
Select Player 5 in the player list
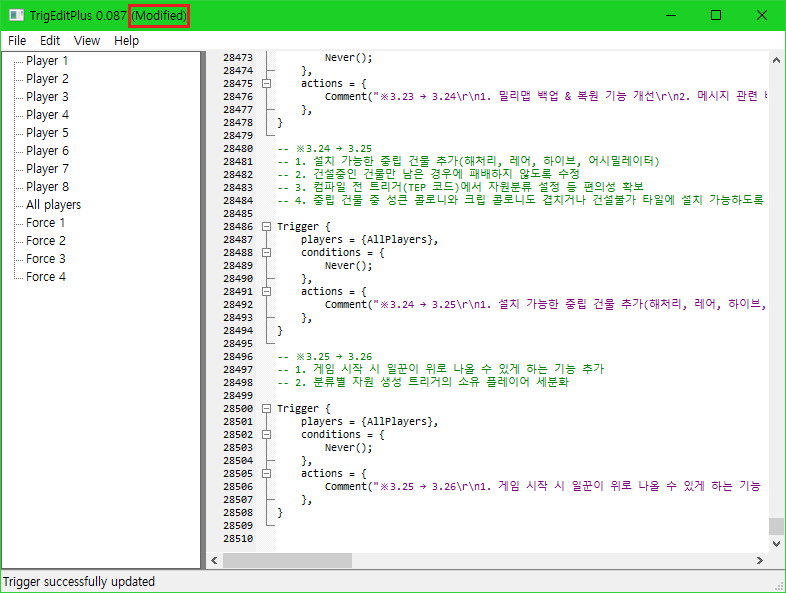click(47, 133)
